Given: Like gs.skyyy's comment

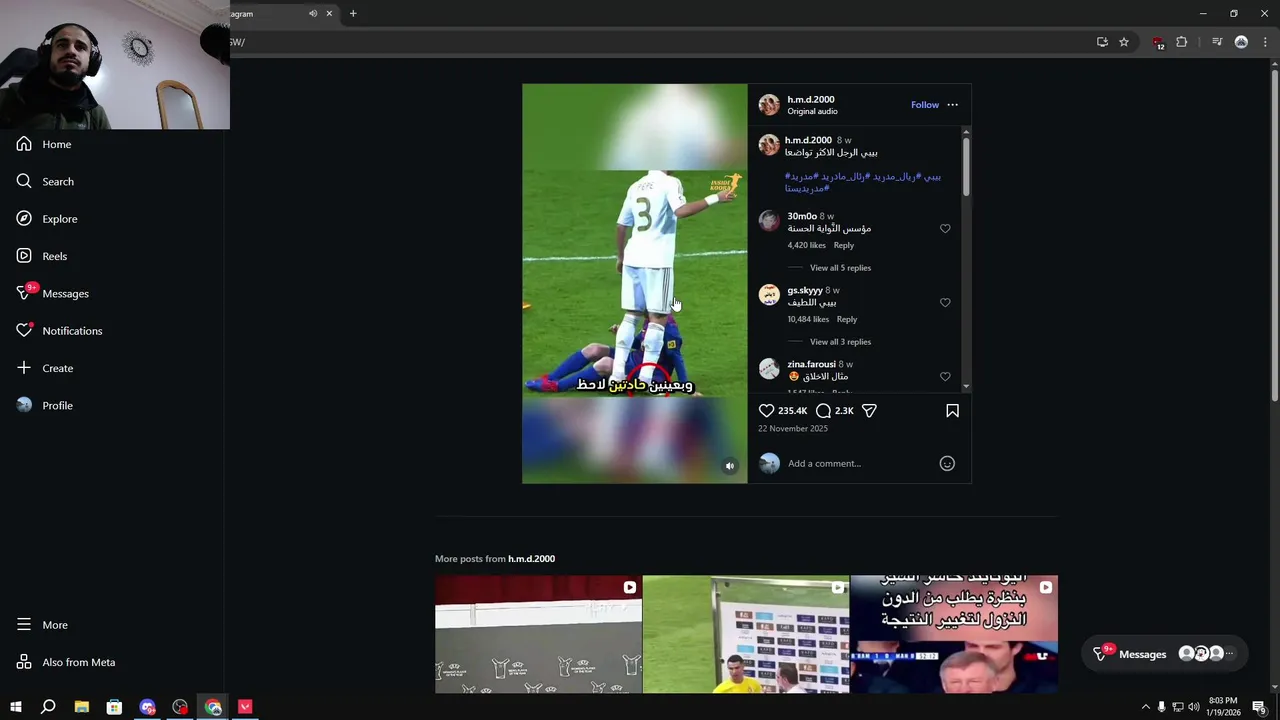Looking at the screenshot, I should click(x=945, y=303).
